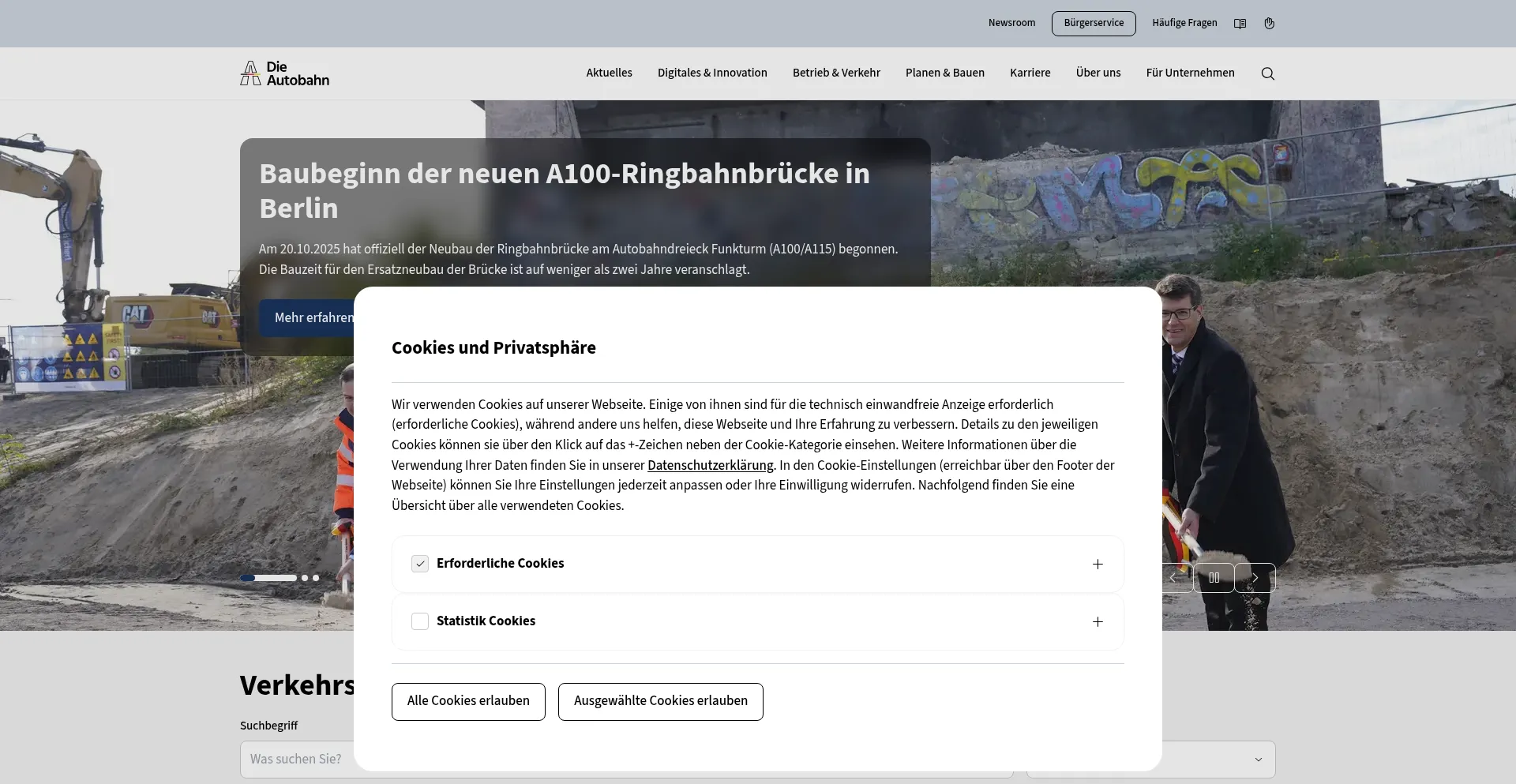The width and height of the screenshot is (1516, 784).
Task: Click the sign language hand icon
Action: (1269, 24)
